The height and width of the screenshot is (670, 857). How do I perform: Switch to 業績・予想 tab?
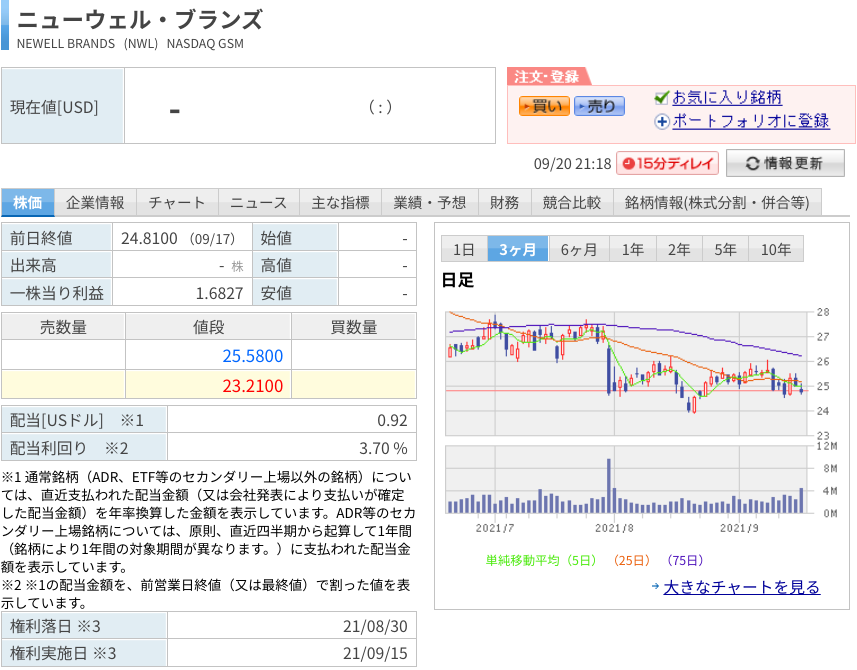point(430,203)
